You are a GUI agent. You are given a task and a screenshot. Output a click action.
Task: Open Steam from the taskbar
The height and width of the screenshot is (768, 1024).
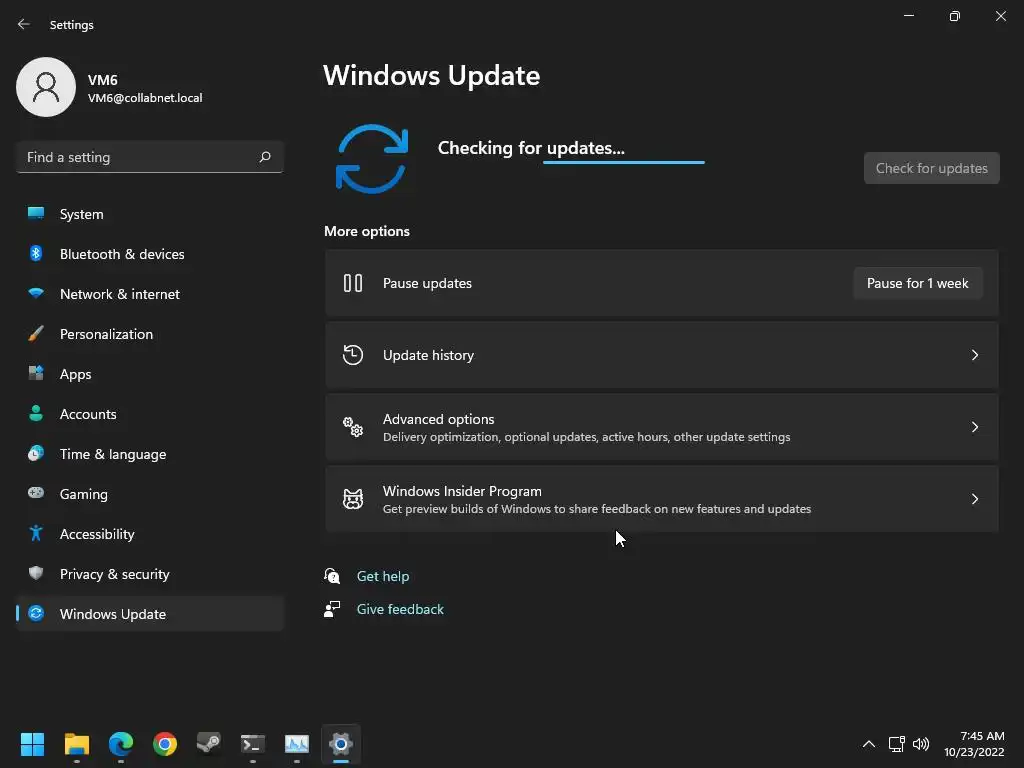[x=209, y=744]
